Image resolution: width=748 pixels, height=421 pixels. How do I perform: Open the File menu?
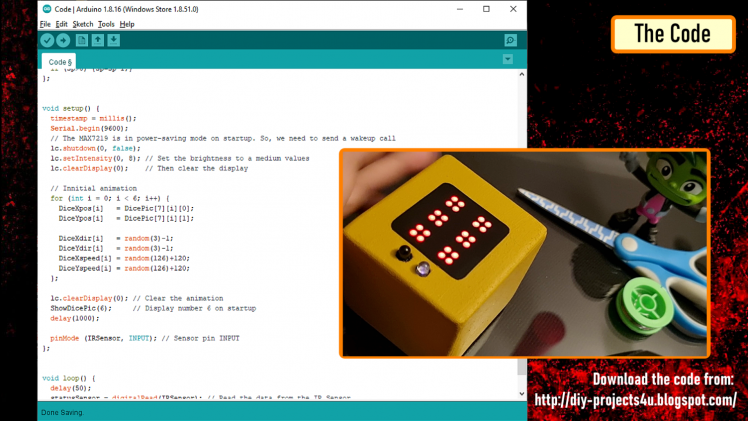click(45, 24)
